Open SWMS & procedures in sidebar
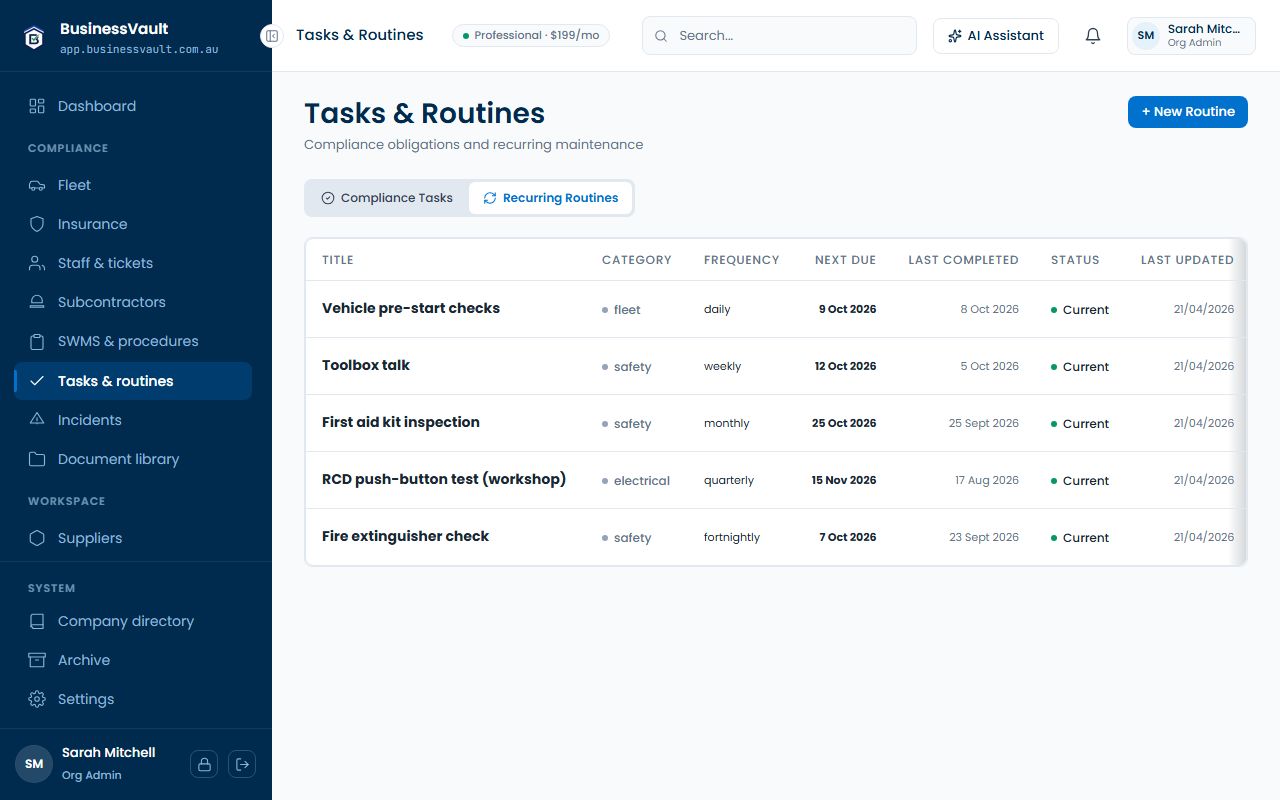This screenshot has width=1280, height=800. (133, 341)
